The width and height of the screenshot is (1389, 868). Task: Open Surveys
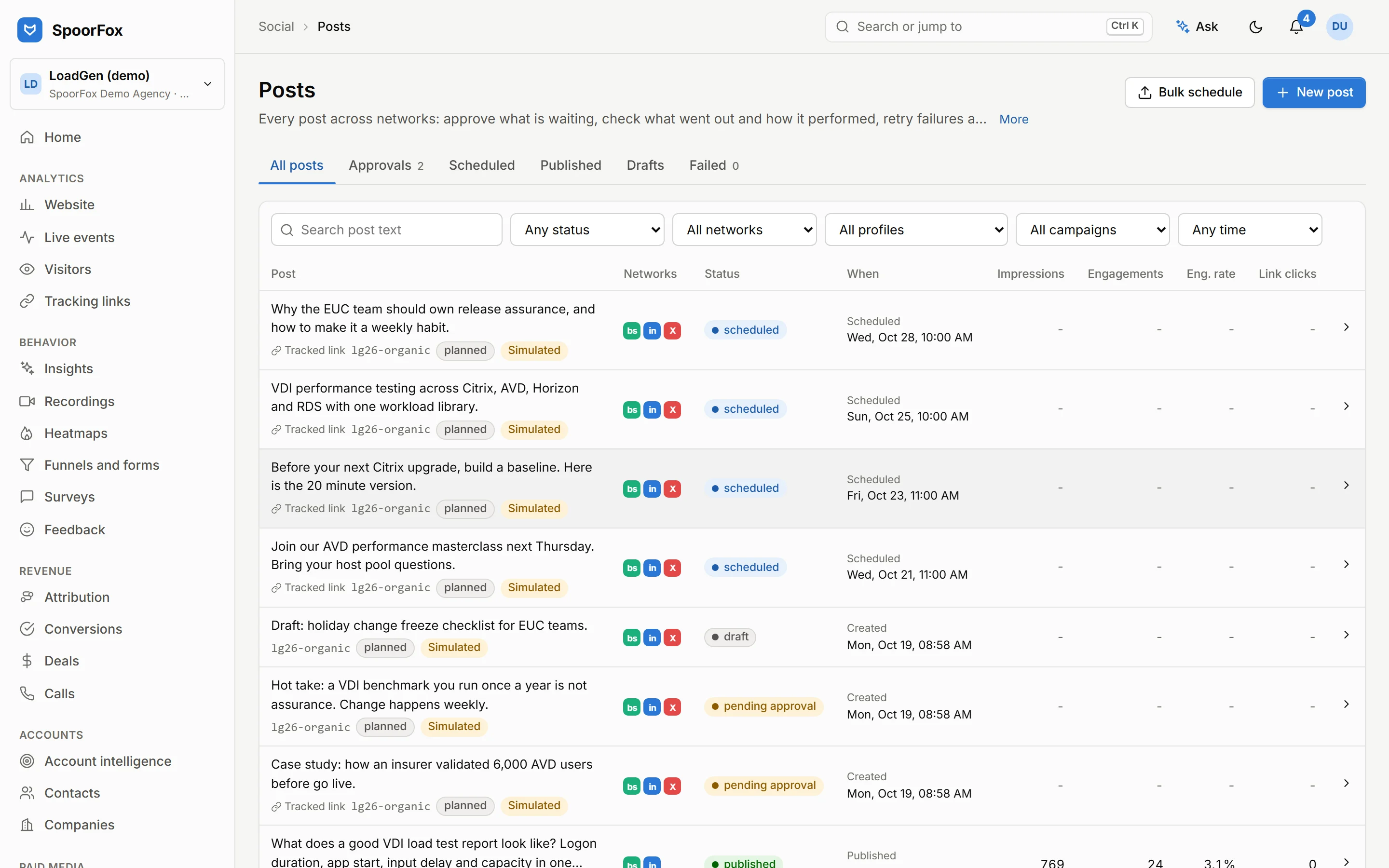pos(117,497)
